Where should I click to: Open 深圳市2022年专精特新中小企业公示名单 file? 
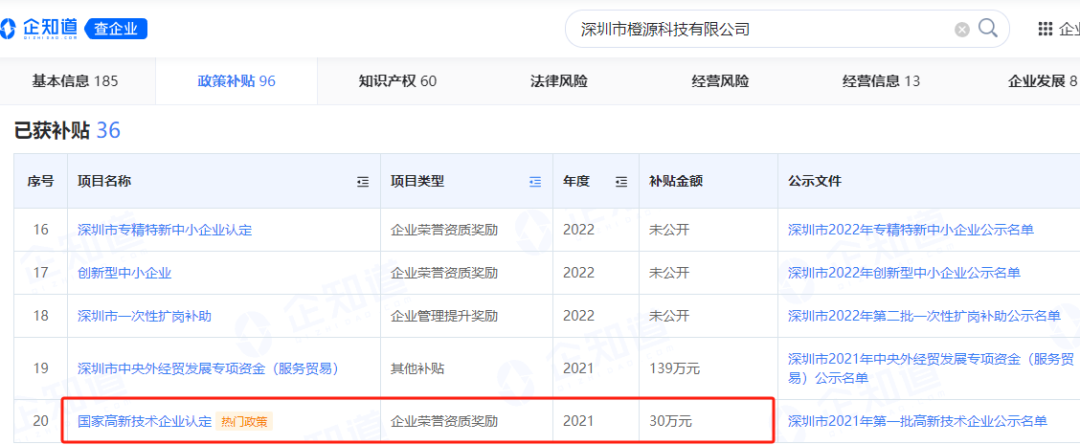click(911, 230)
